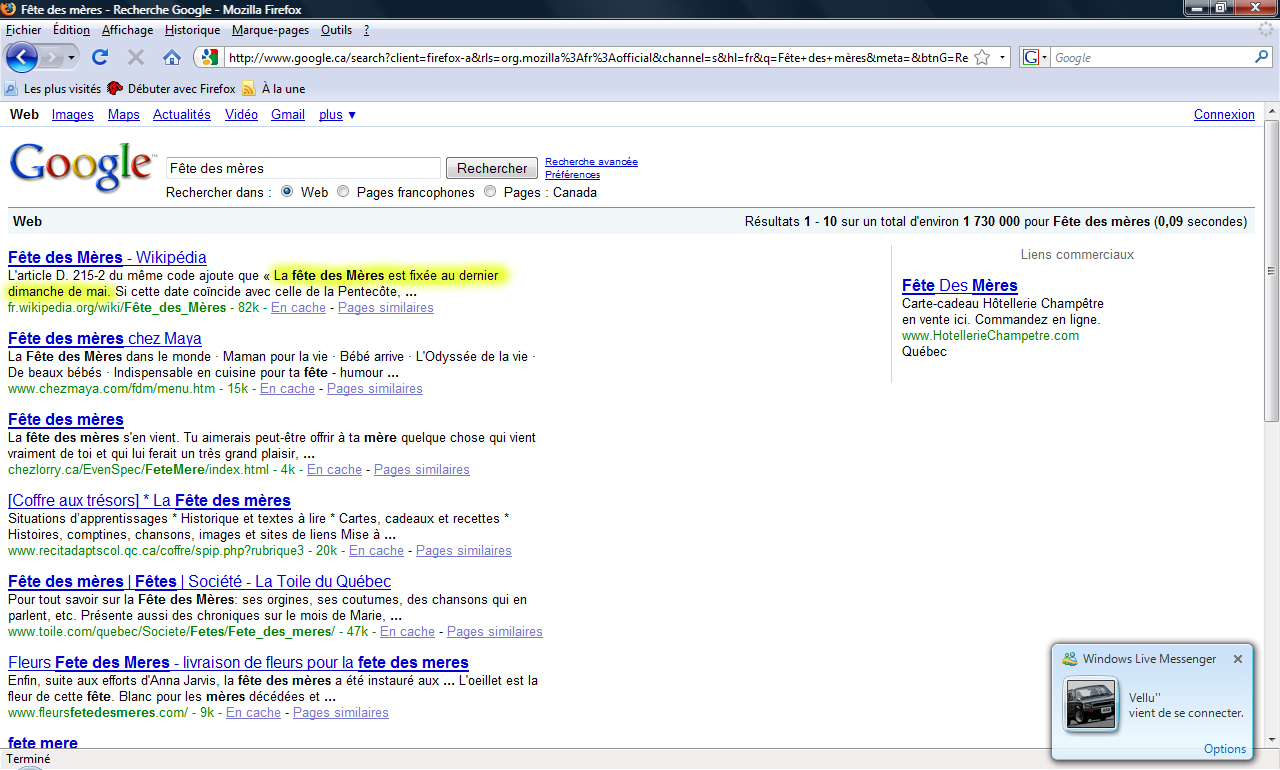Select the Pages francophones radio button
The image size is (1280, 770).
[343, 192]
